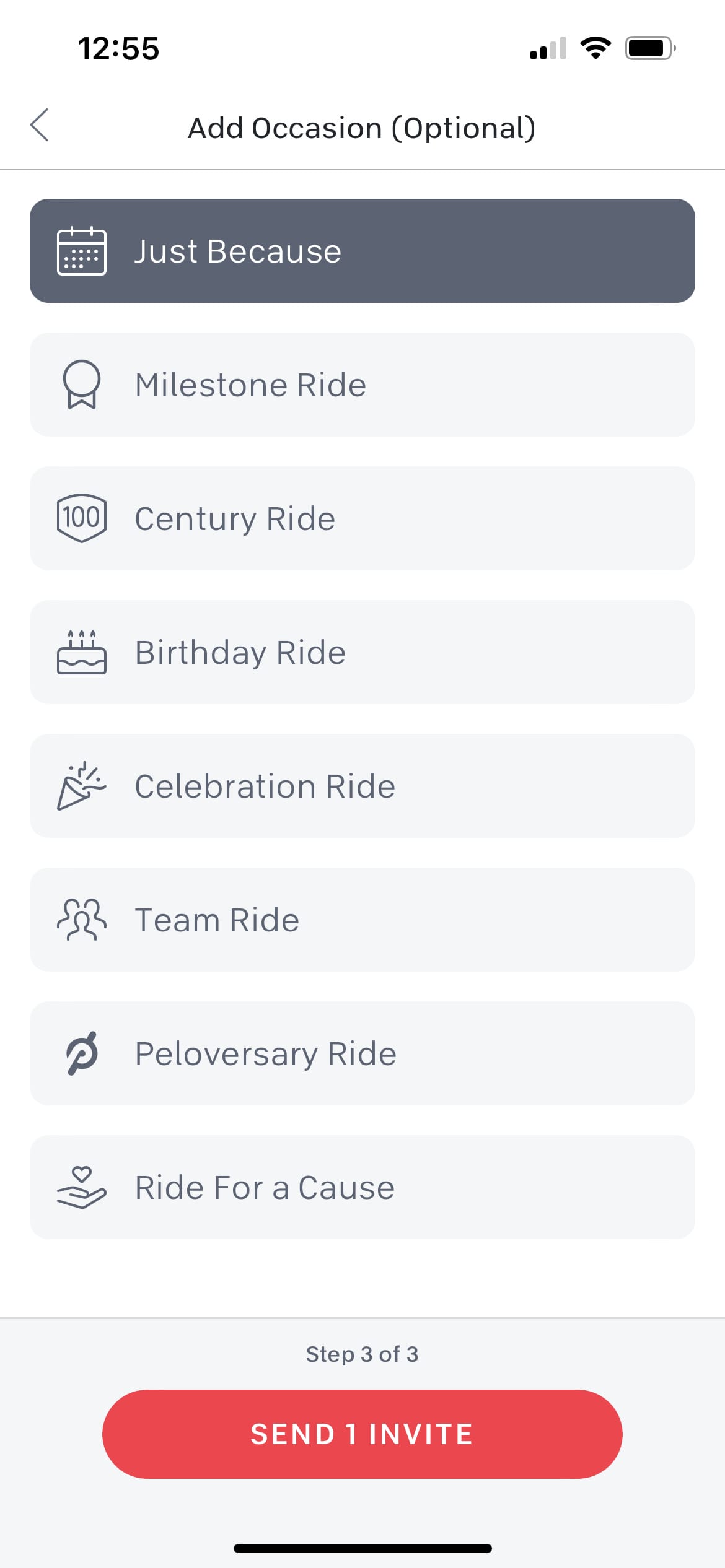This screenshot has height=1568, width=725.
Task: Go back using the top-left chevron
Action: 40,125
